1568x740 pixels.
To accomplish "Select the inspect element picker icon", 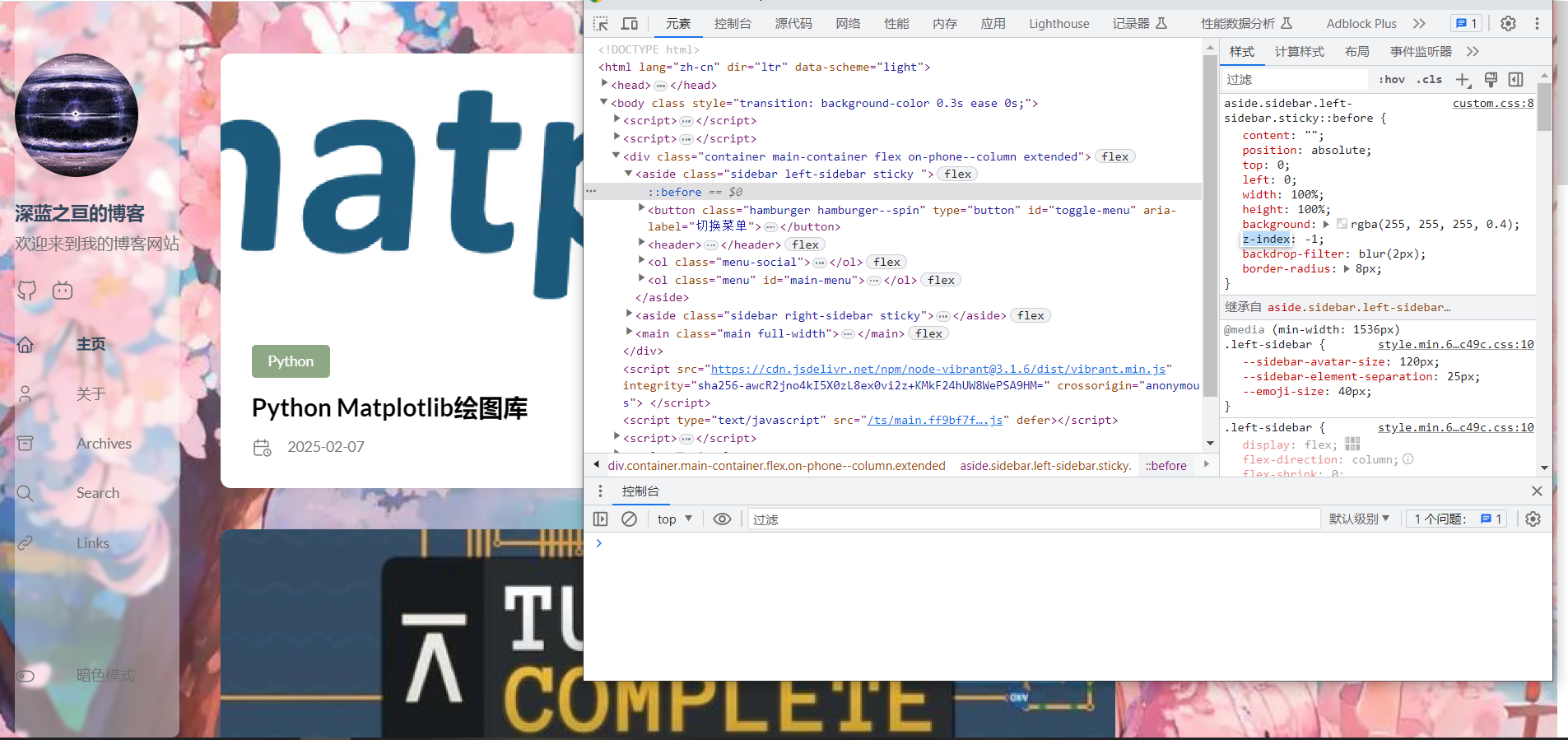I will 601,23.
